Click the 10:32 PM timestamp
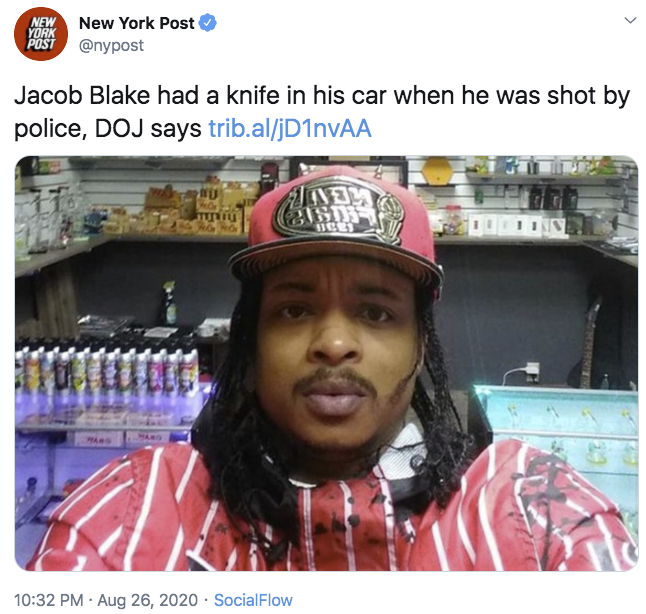The height and width of the screenshot is (614, 646). [49, 600]
